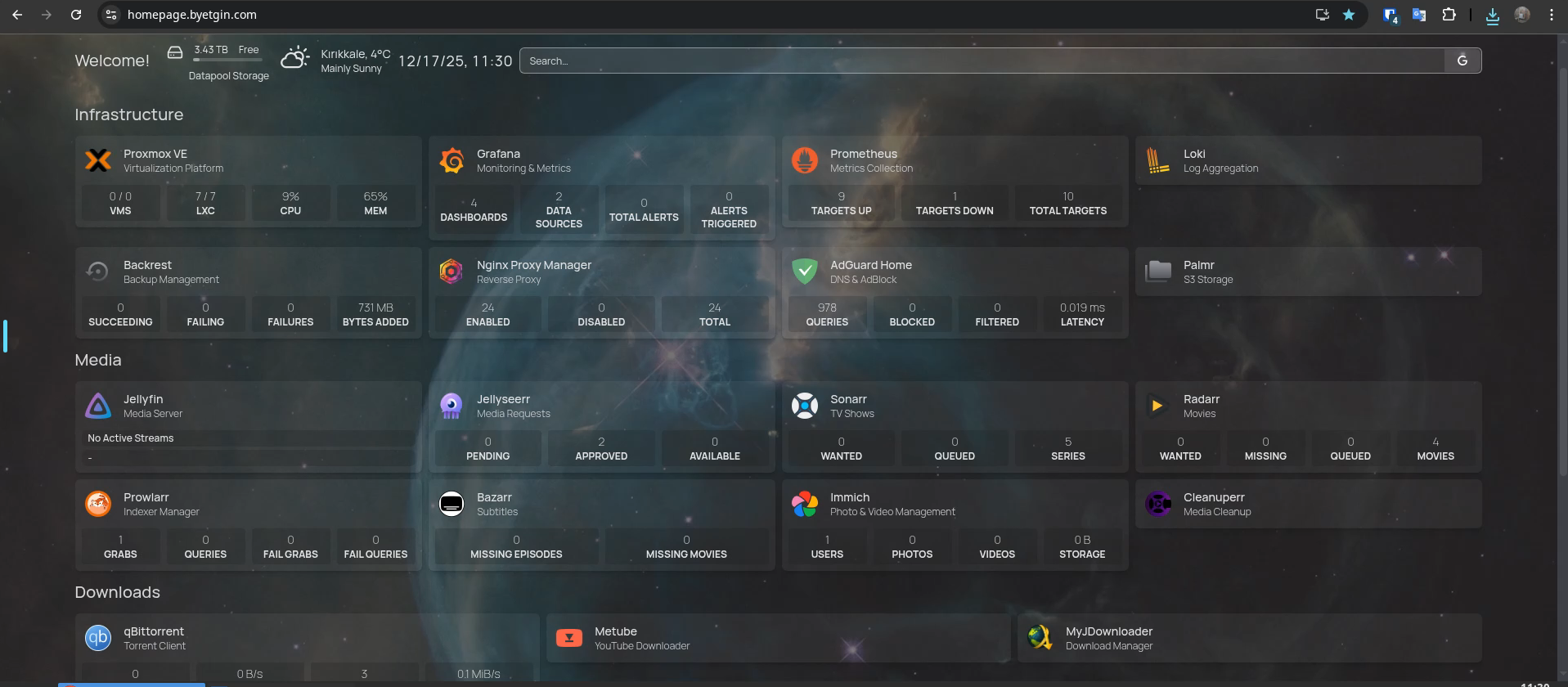Open Loki via its log icon

pos(1158,160)
